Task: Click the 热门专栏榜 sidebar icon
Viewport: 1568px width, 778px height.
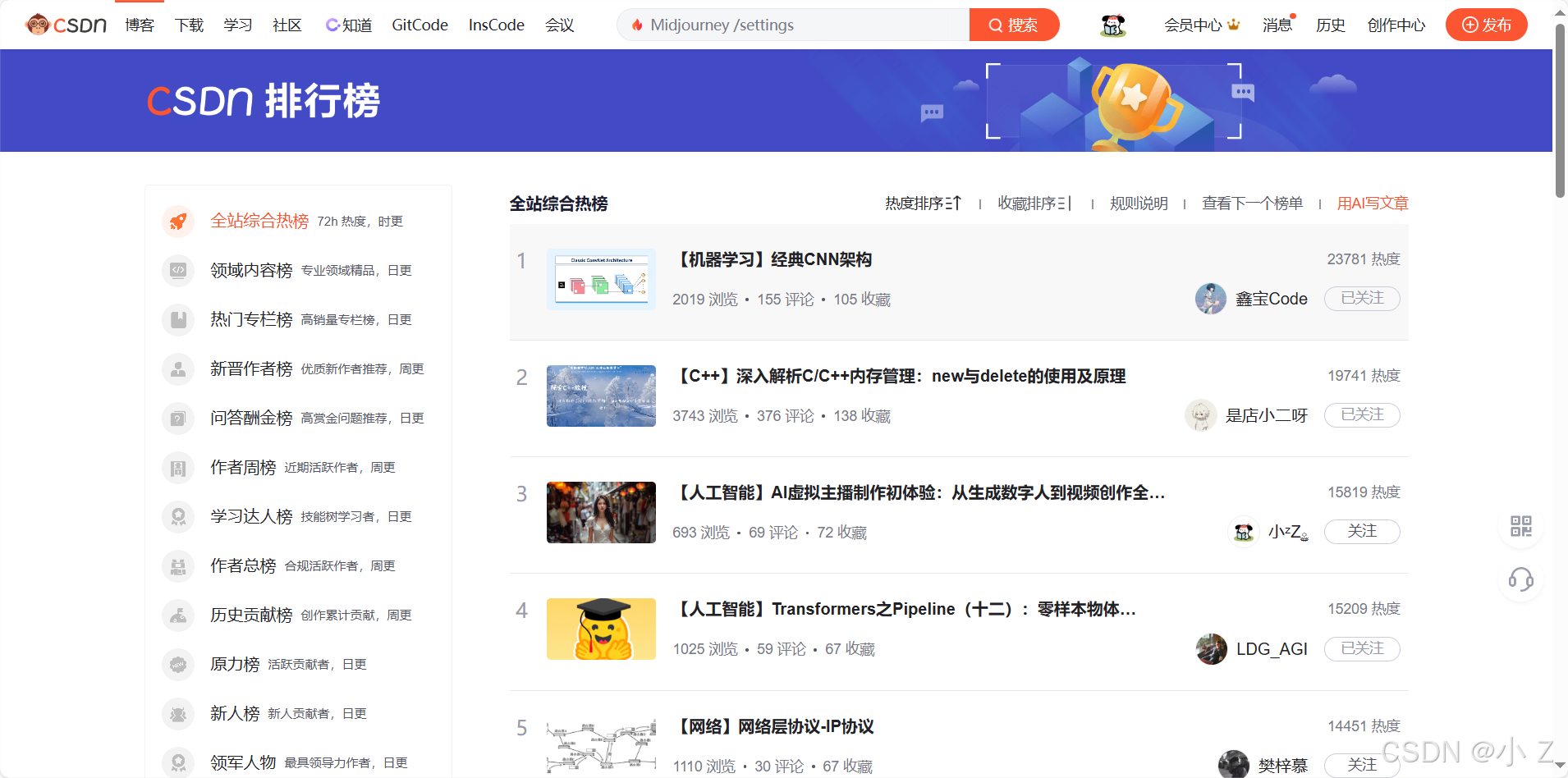Action: (x=178, y=319)
